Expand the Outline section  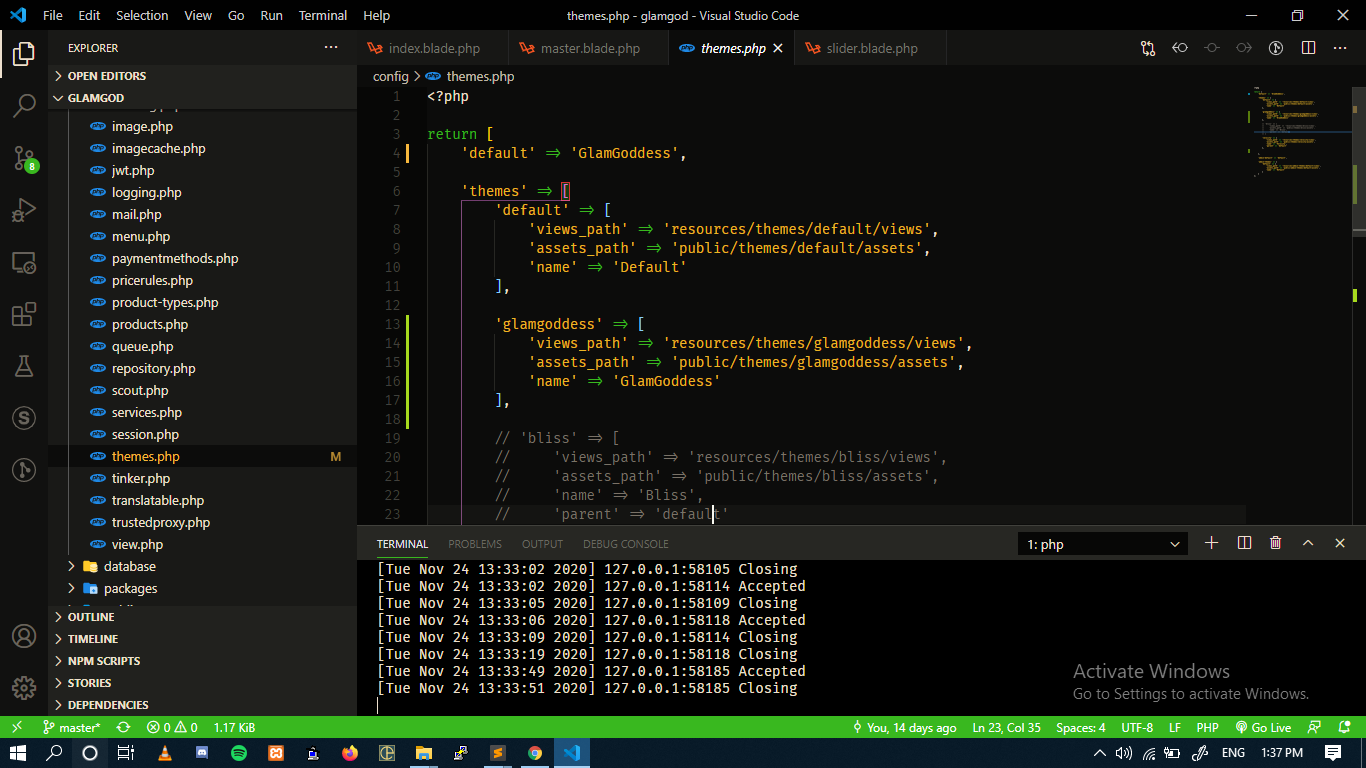(202, 617)
